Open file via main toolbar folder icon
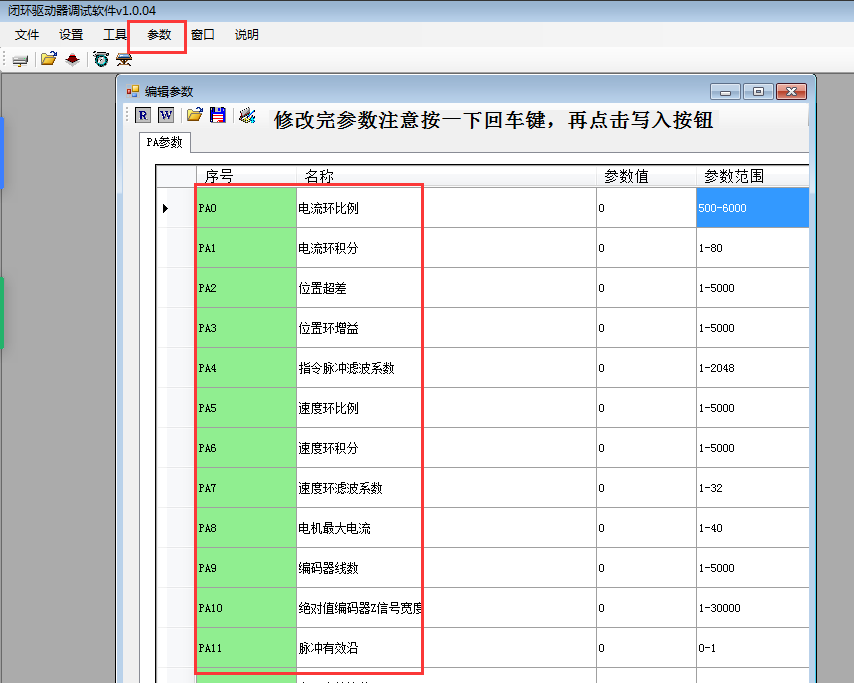 [48, 59]
